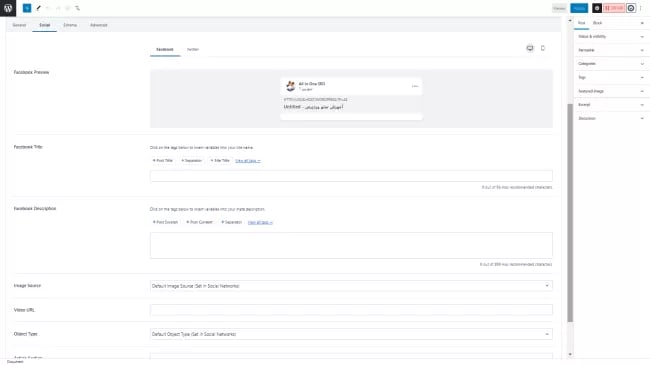
Task: Open the Image Source dropdown
Action: pyautogui.click(x=351, y=286)
